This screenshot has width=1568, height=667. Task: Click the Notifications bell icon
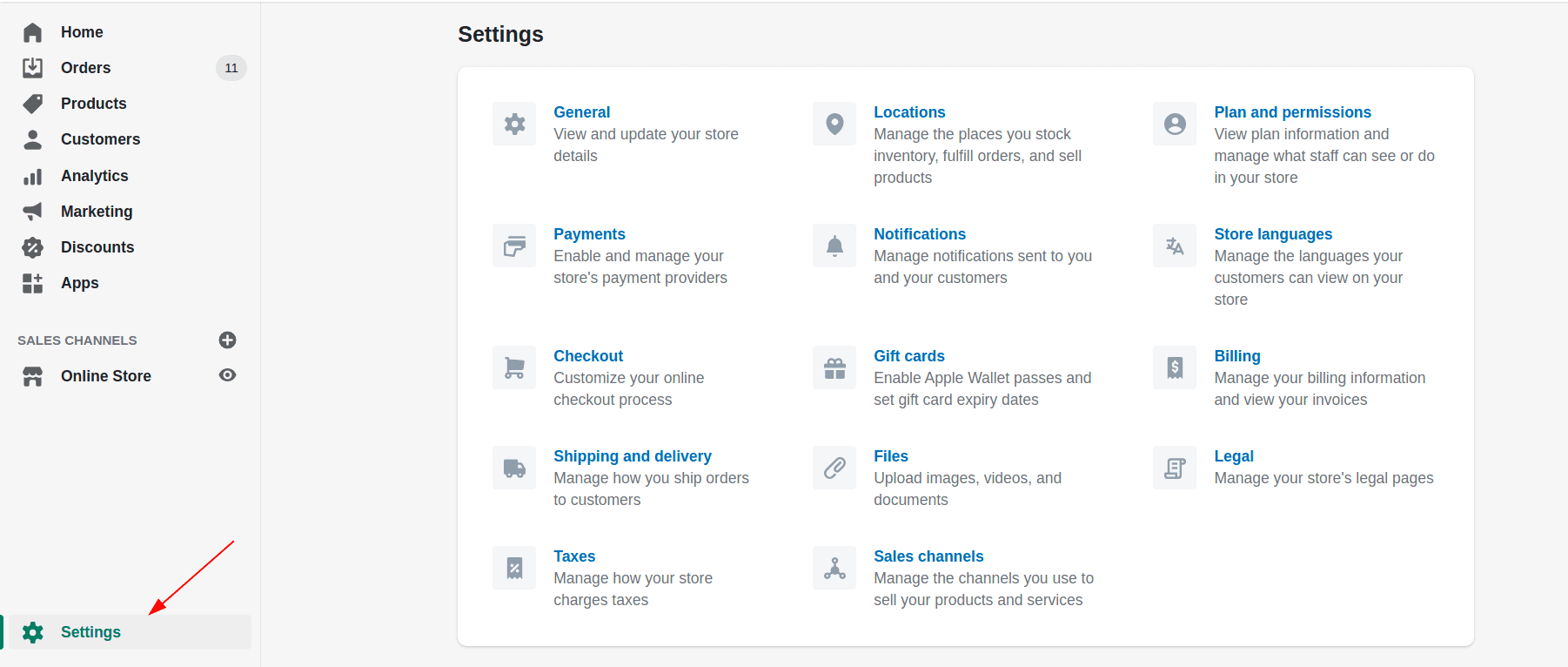pyautogui.click(x=834, y=246)
